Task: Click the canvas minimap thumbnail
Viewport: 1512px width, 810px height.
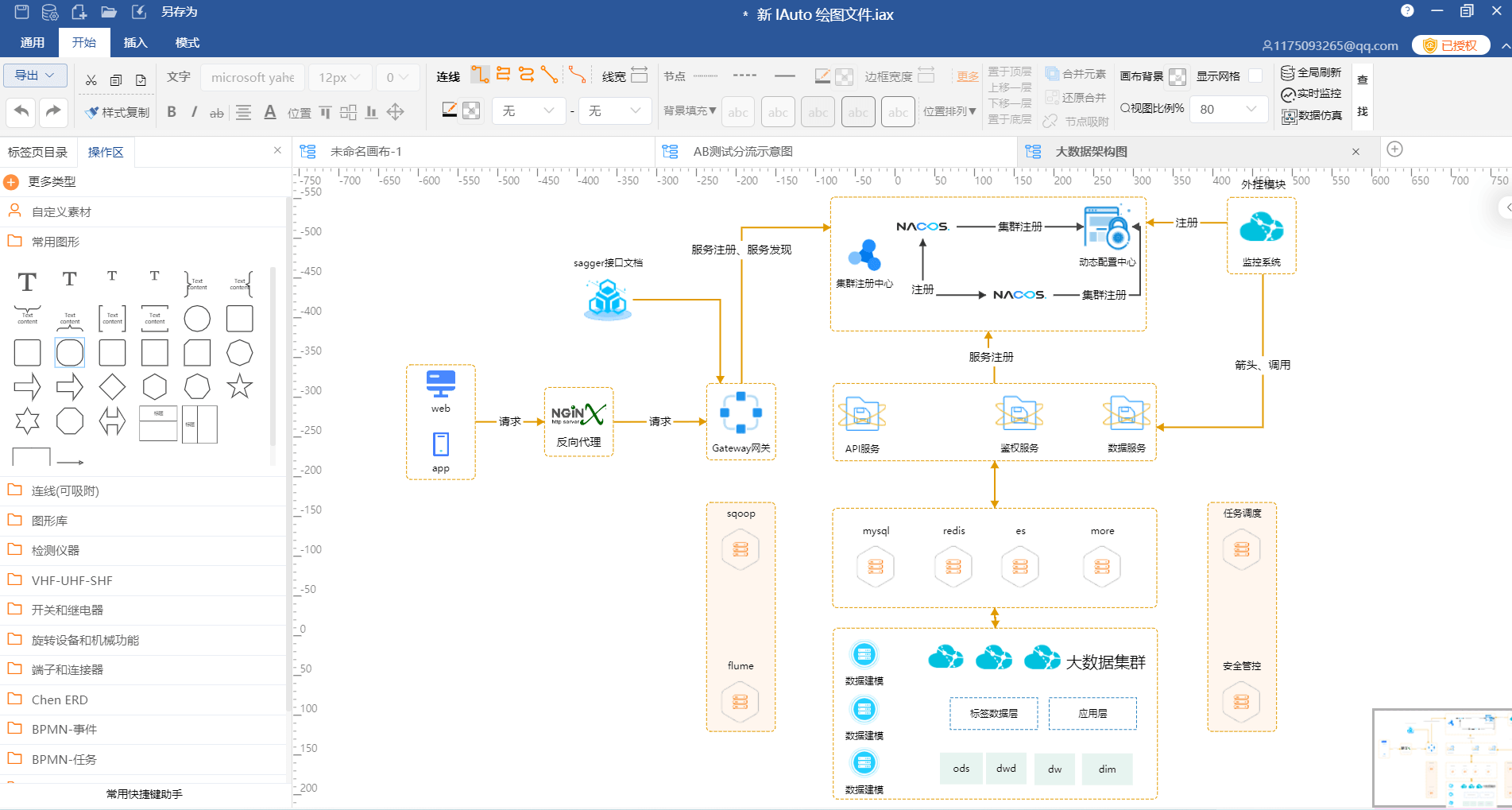Action: 1441,758
